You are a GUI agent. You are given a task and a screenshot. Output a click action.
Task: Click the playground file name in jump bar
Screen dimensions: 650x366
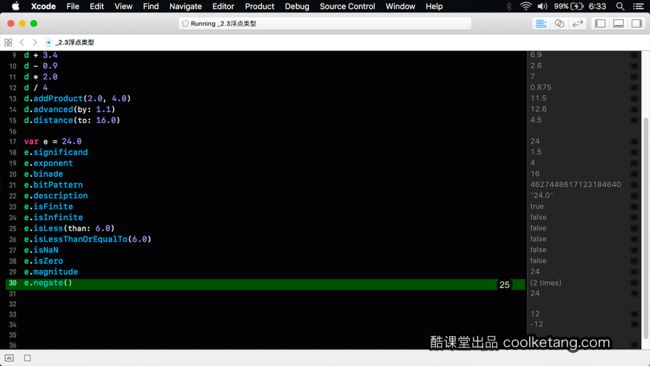(x=75, y=42)
